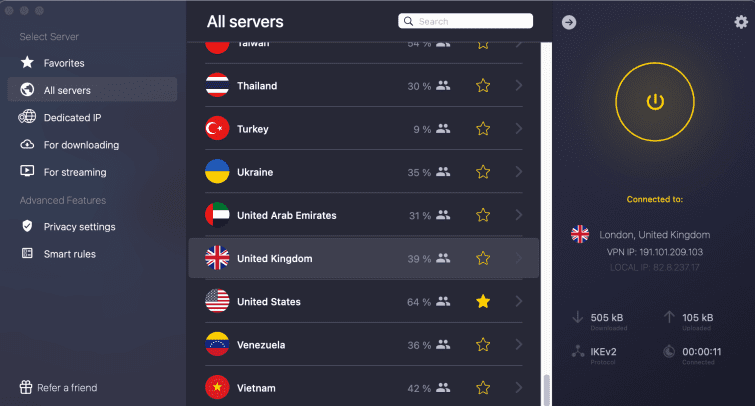The image size is (755, 406).
Task: Click the IKEv2 protocol icon
Action: pos(578,352)
